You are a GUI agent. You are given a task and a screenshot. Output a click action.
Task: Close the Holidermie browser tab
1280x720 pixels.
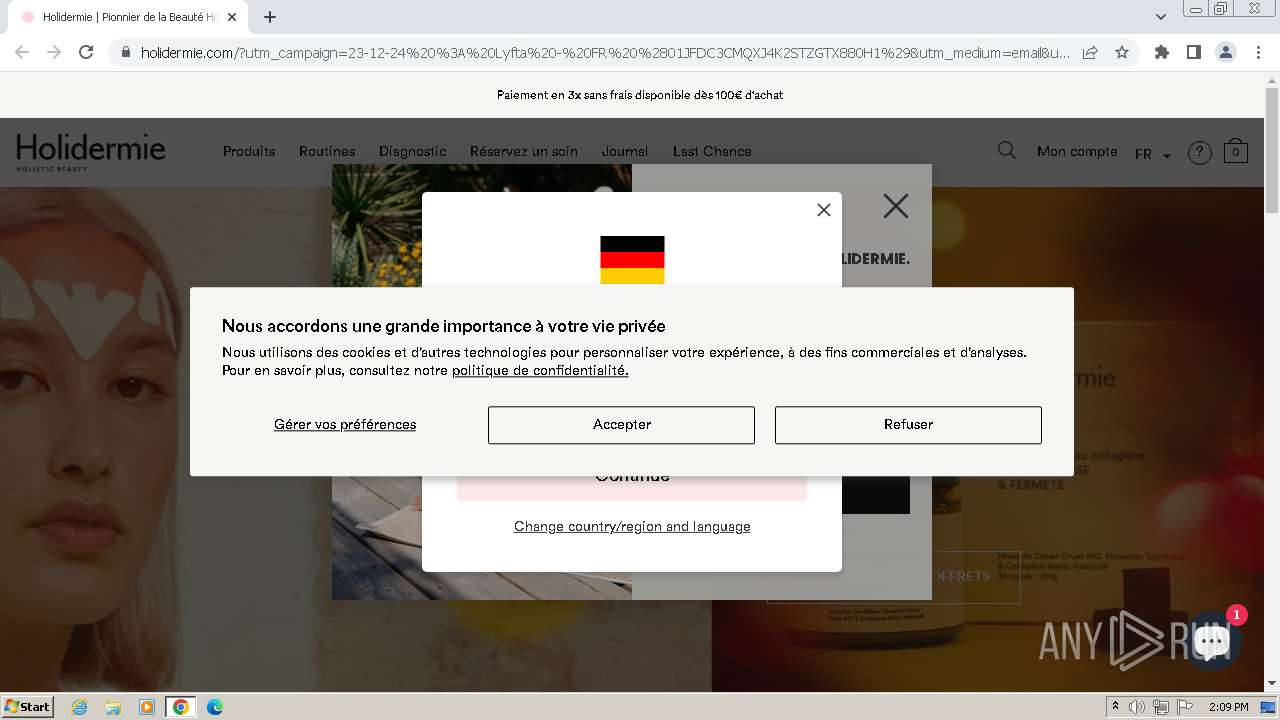click(x=232, y=17)
